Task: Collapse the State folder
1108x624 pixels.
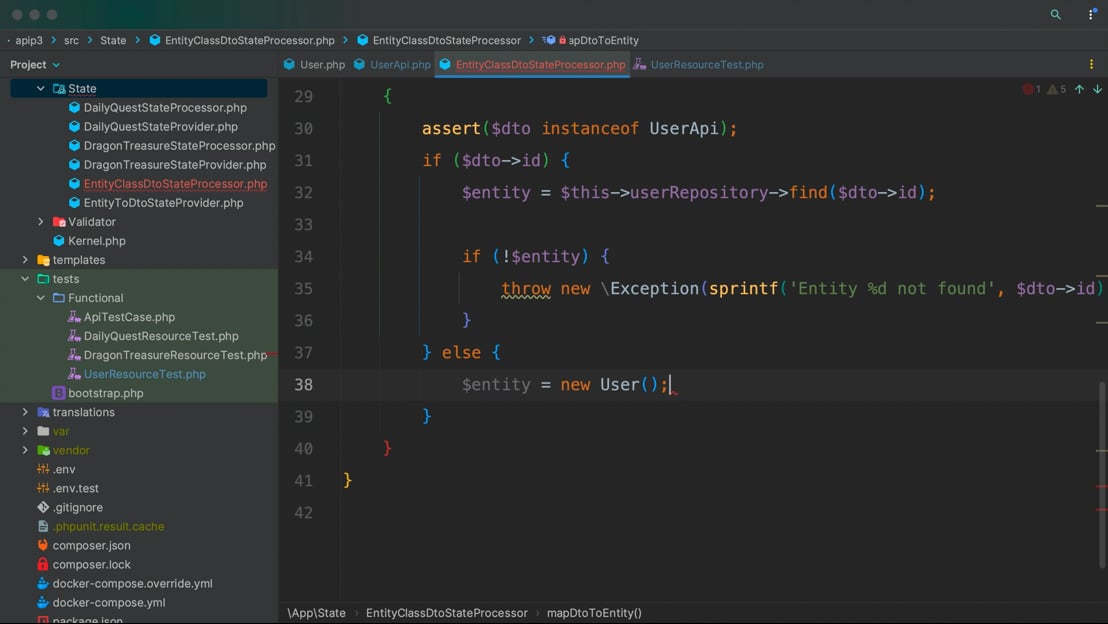Action: click(41, 88)
